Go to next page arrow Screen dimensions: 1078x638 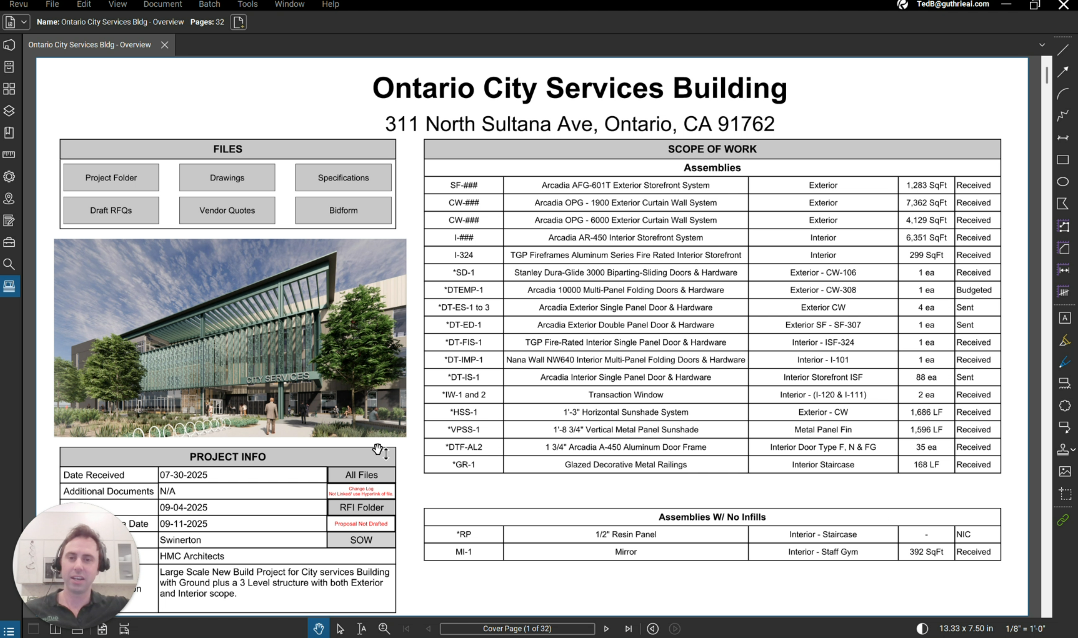click(x=606, y=628)
